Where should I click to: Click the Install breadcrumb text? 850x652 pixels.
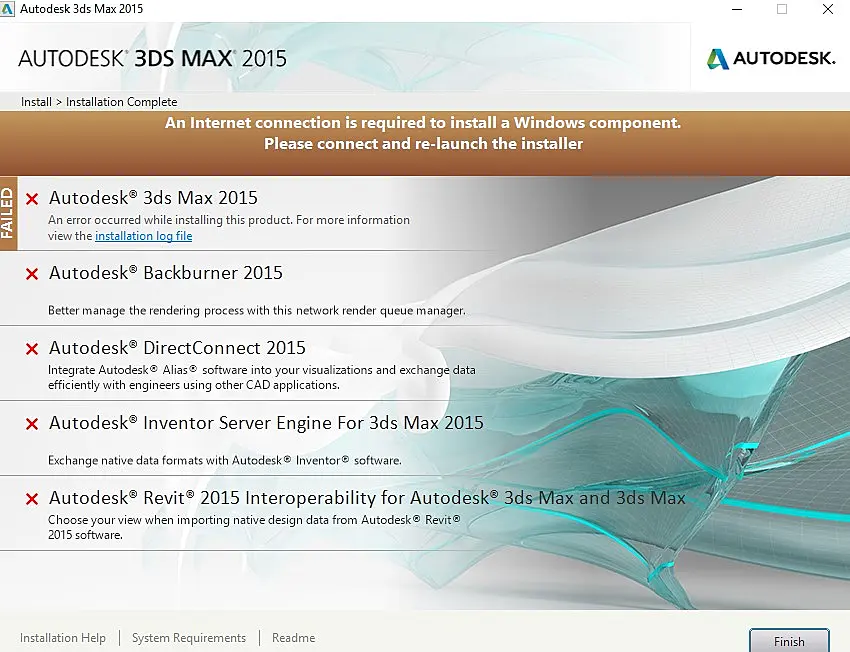(x=36, y=102)
